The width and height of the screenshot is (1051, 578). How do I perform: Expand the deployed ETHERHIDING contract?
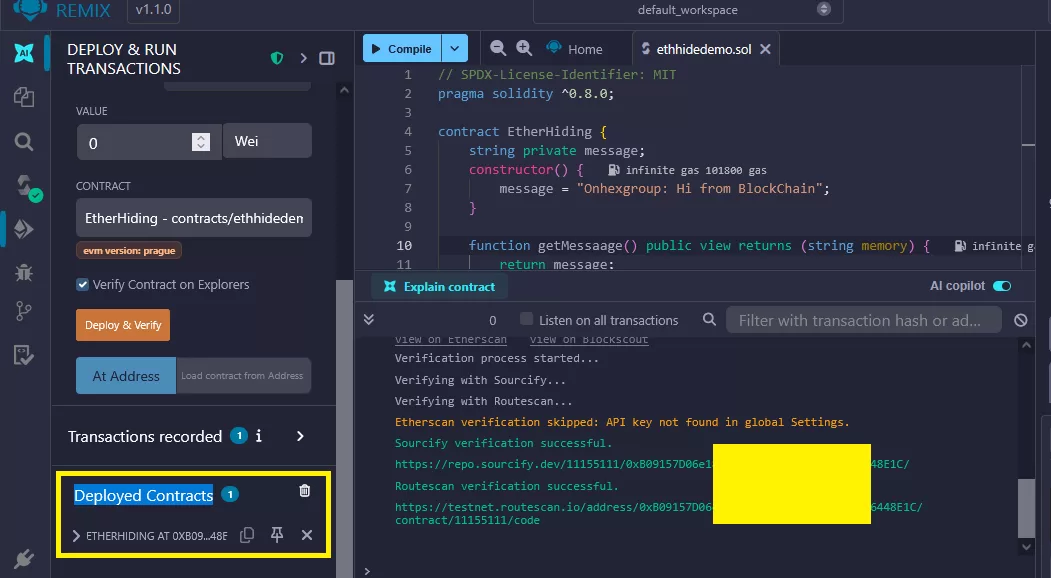click(x=77, y=536)
